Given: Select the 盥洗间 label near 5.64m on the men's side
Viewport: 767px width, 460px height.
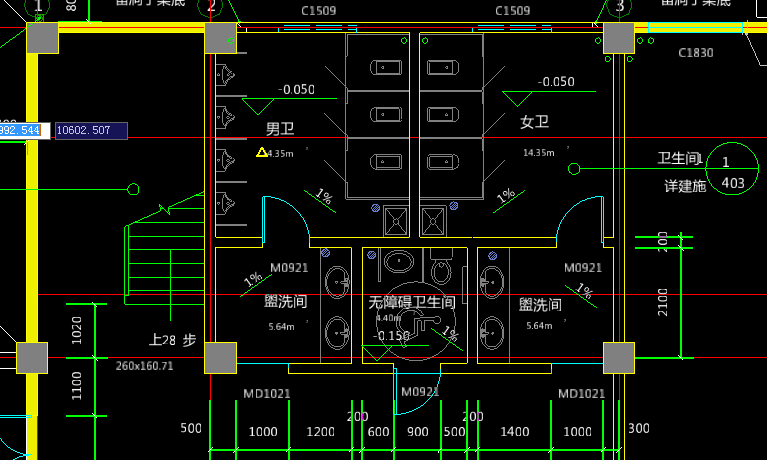Looking at the screenshot, I should coord(286,301).
